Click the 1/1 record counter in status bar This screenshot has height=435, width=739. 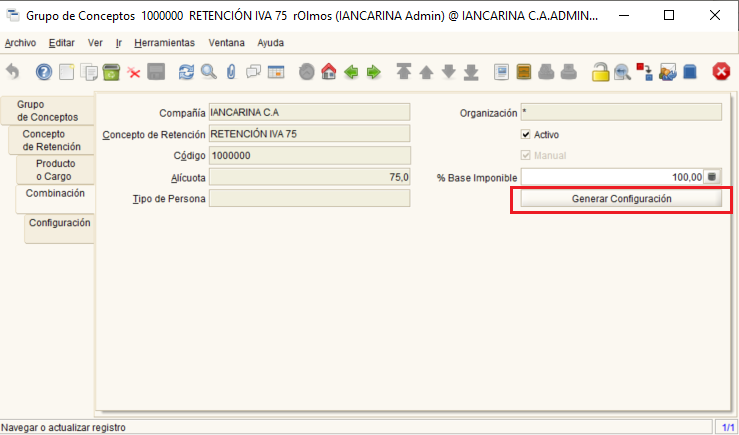click(728, 427)
